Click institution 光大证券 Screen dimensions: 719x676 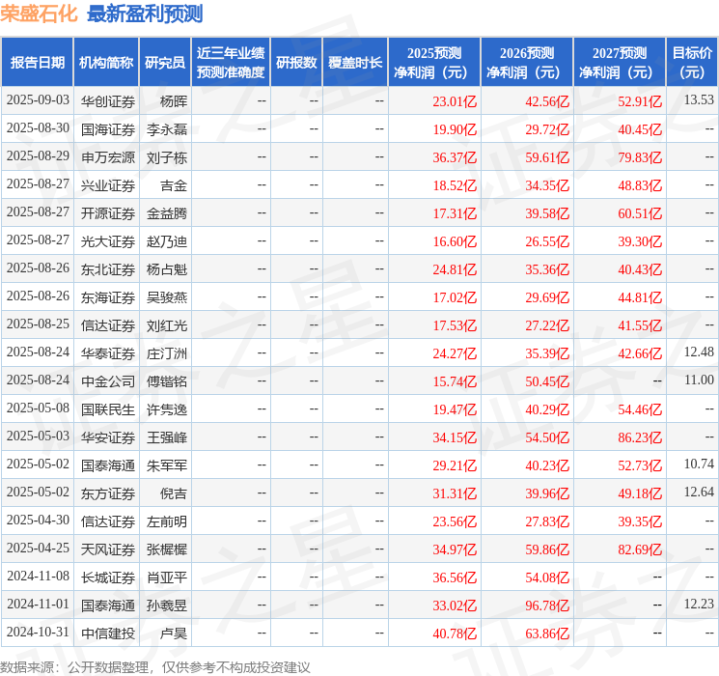coord(108,241)
